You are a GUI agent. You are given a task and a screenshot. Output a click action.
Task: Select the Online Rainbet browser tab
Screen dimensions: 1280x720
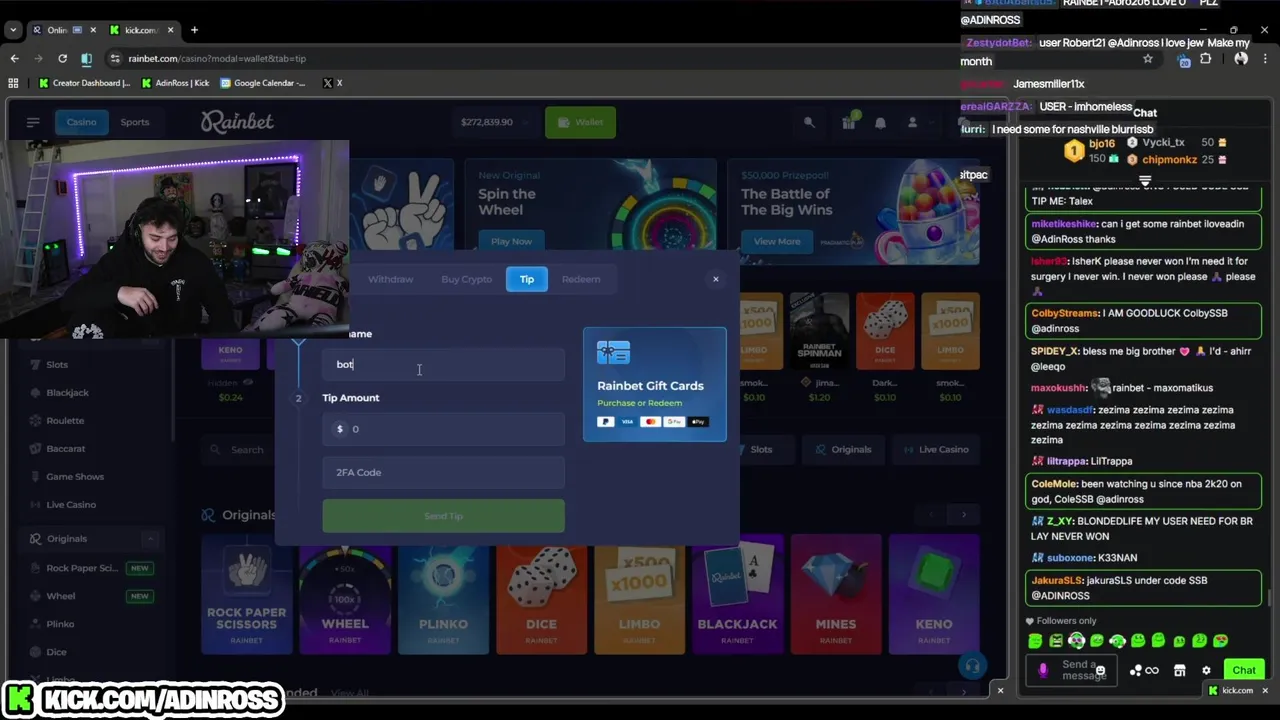pos(62,30)
